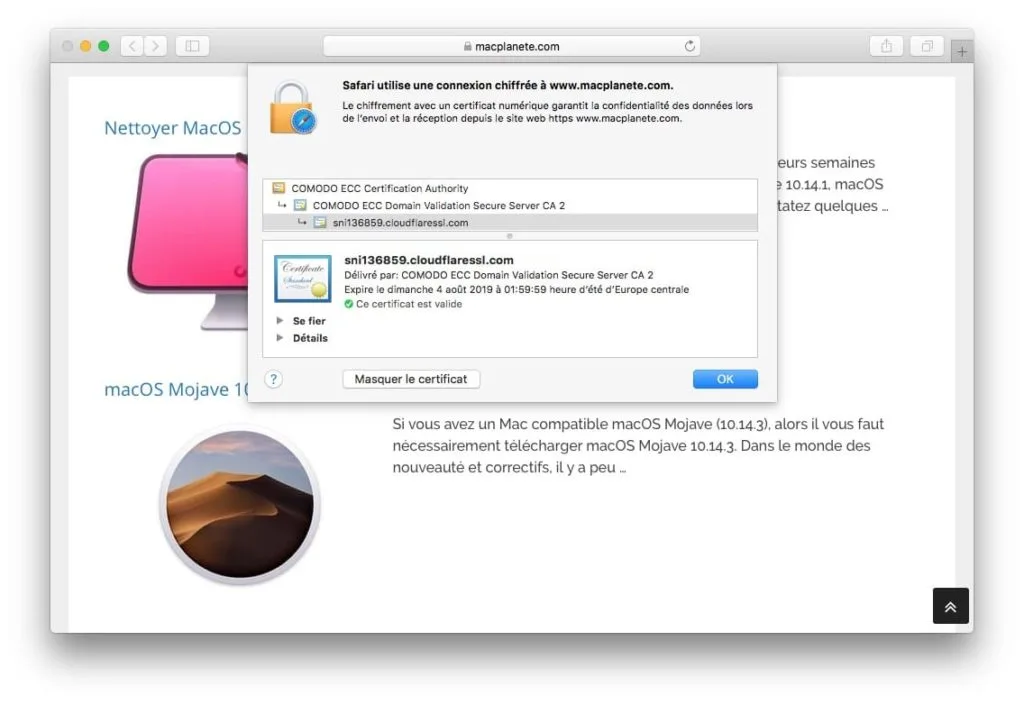The image size is (1024, 705).
Task: Reload the page using the refresh icon
Action: [690, 45]
